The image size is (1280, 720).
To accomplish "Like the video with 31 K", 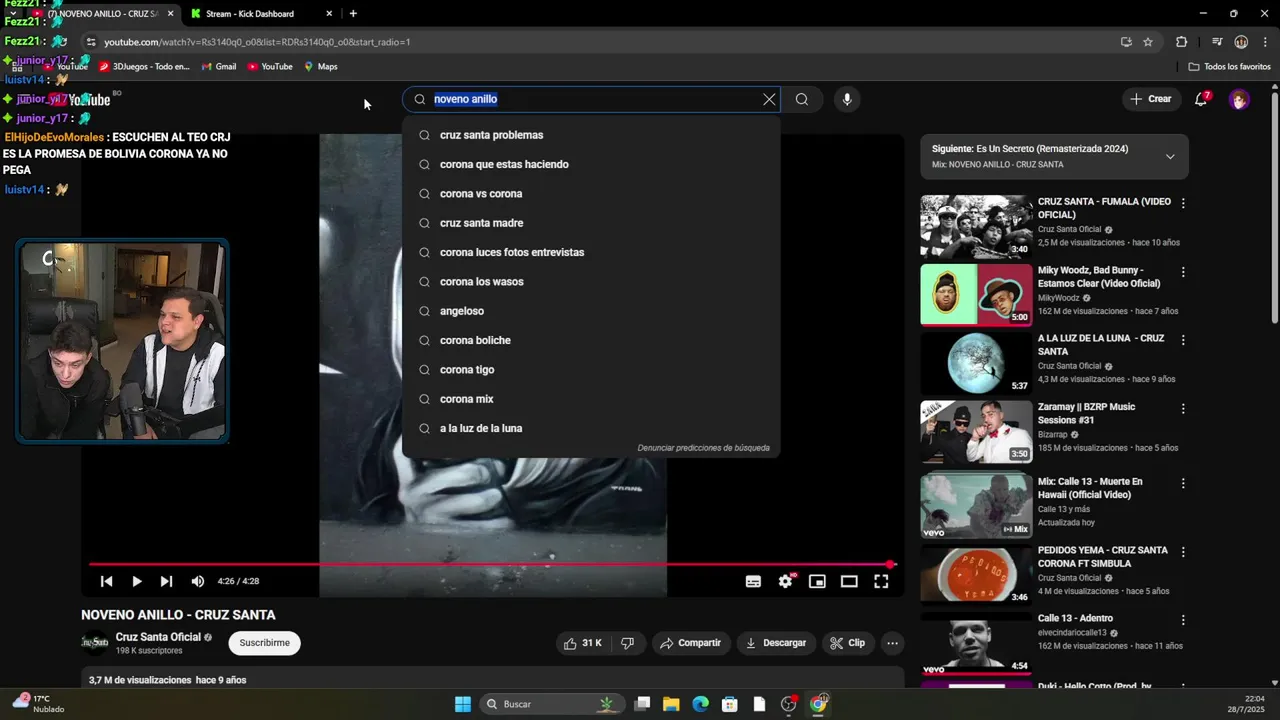I will click(583, 643).
